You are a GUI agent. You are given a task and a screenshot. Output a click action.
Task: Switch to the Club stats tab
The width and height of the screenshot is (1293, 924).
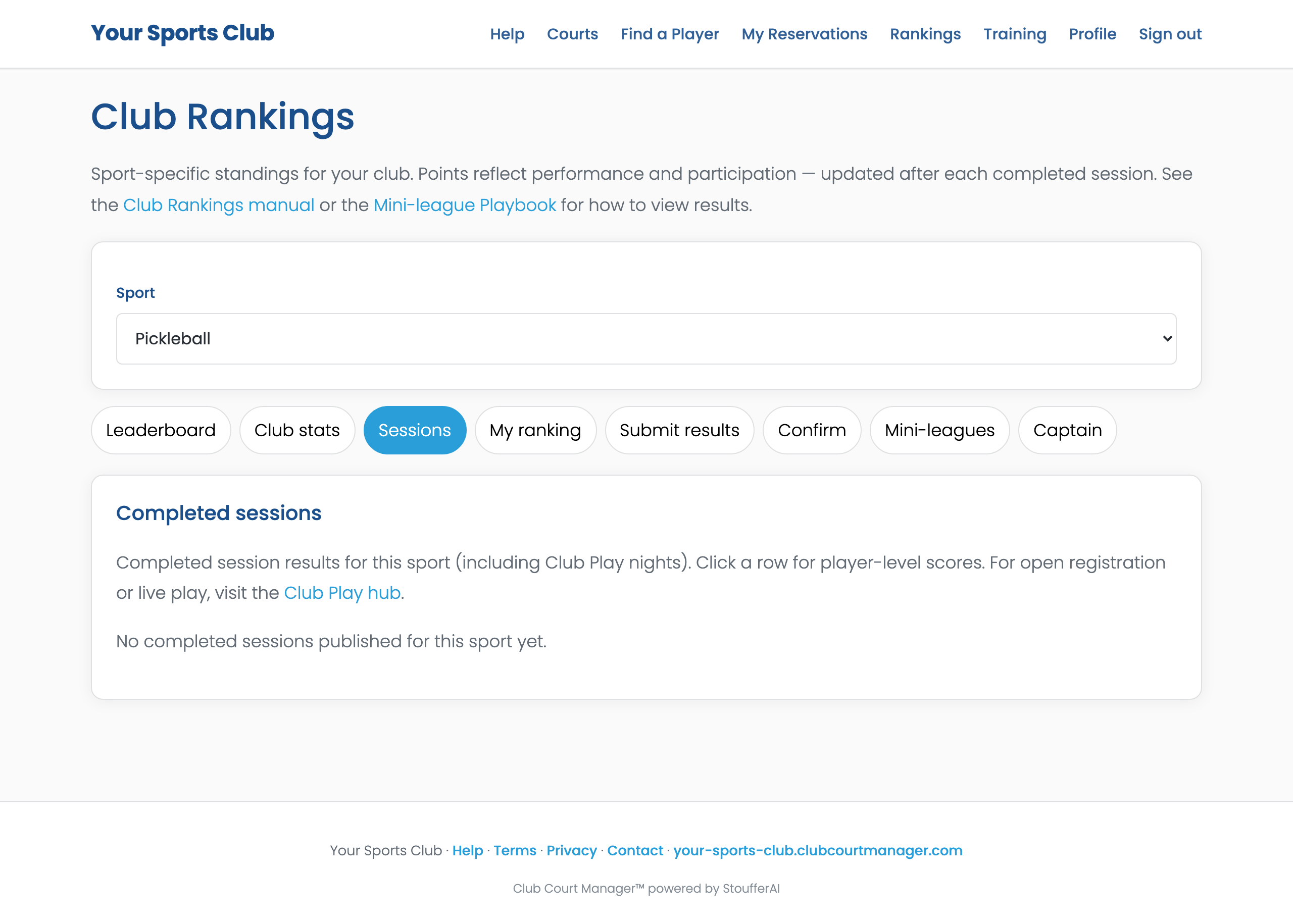coord(297,430)
